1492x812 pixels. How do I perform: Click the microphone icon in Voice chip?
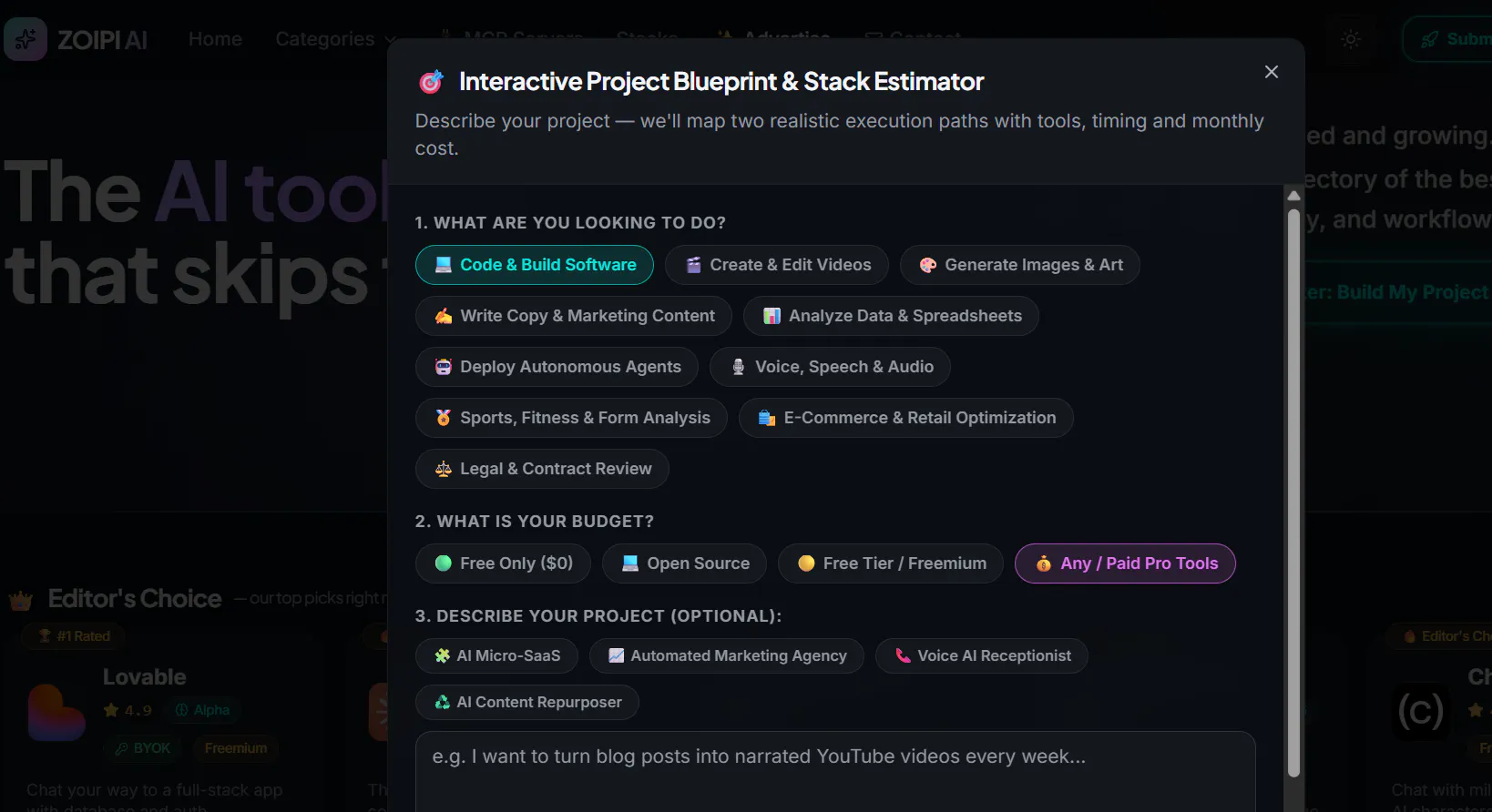coord(739,367)
